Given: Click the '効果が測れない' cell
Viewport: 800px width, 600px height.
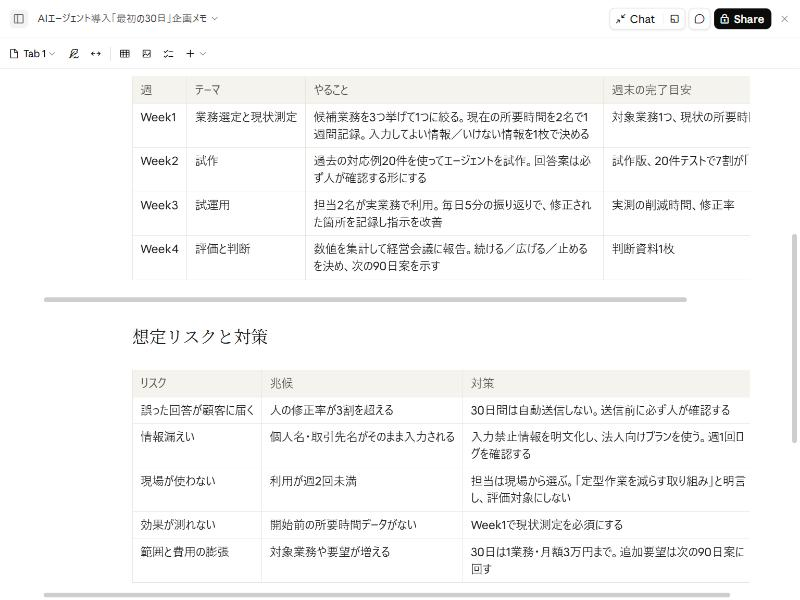Looking at the screenshot, I should coord(197,525).
